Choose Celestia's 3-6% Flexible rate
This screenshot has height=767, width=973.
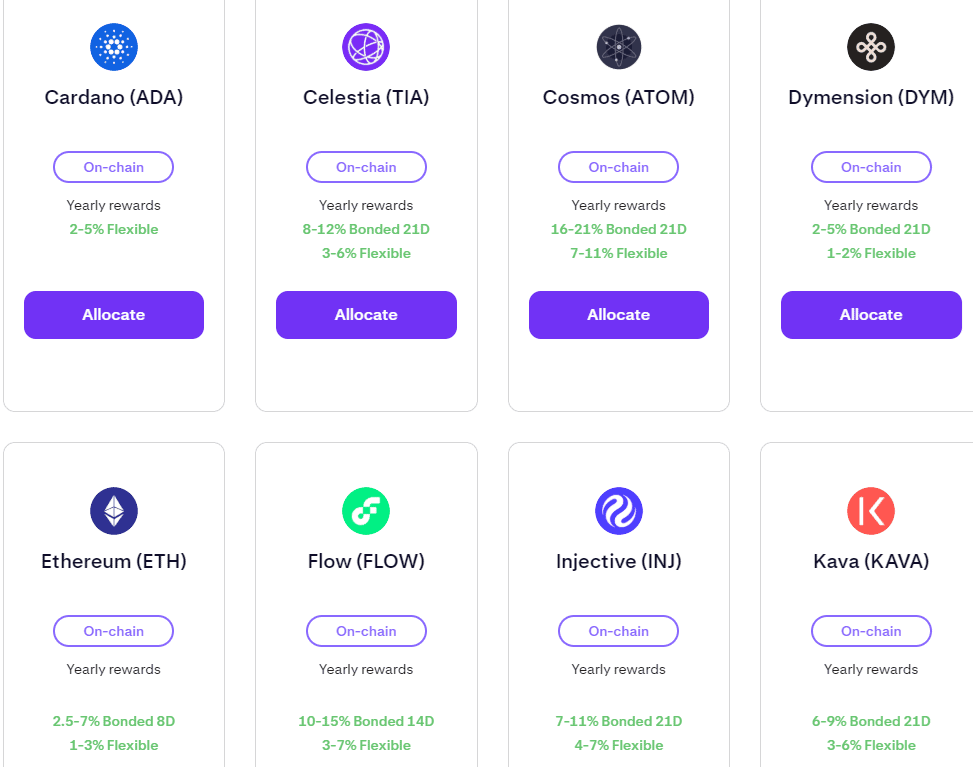point(366,253)
